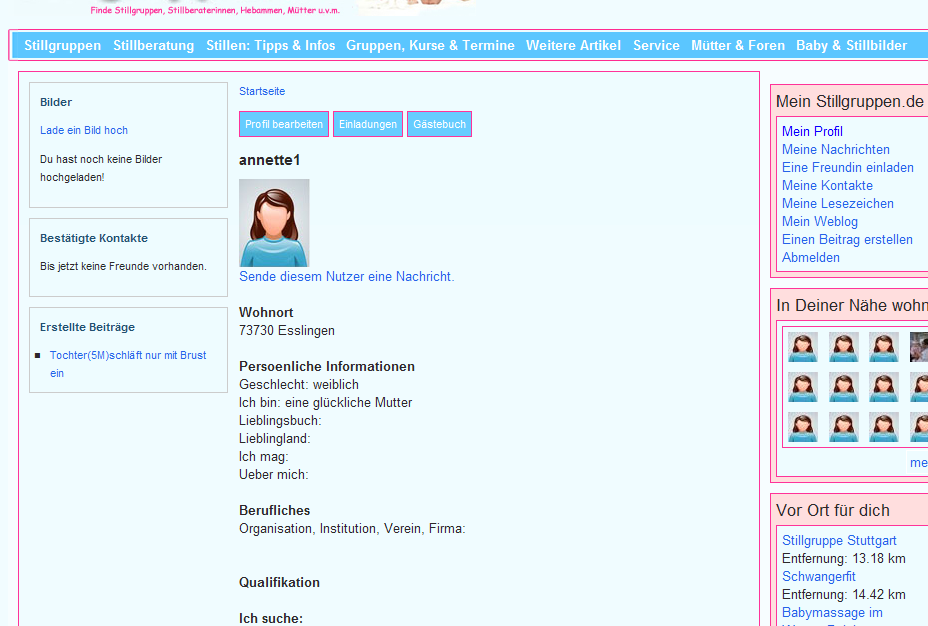Open the Stillberatung menu

153,45
